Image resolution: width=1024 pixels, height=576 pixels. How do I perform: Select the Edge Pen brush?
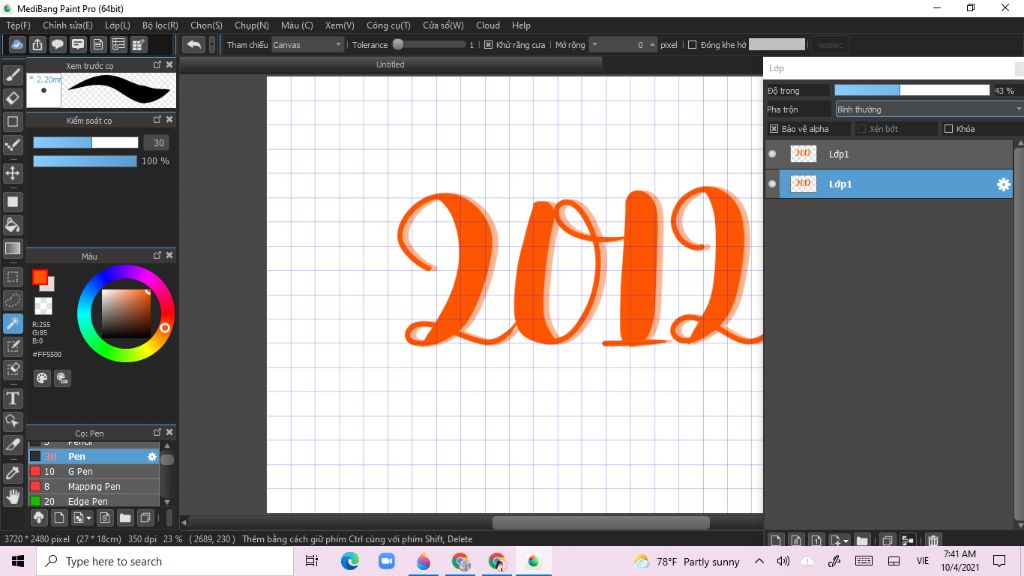pos(93,502)
